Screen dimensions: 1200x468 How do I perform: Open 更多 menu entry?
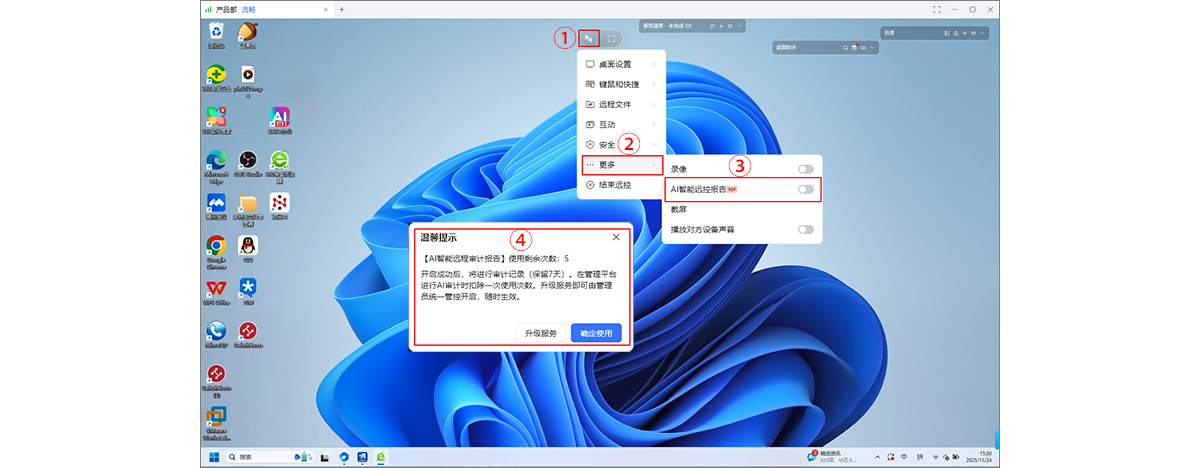tap(621, 165)
